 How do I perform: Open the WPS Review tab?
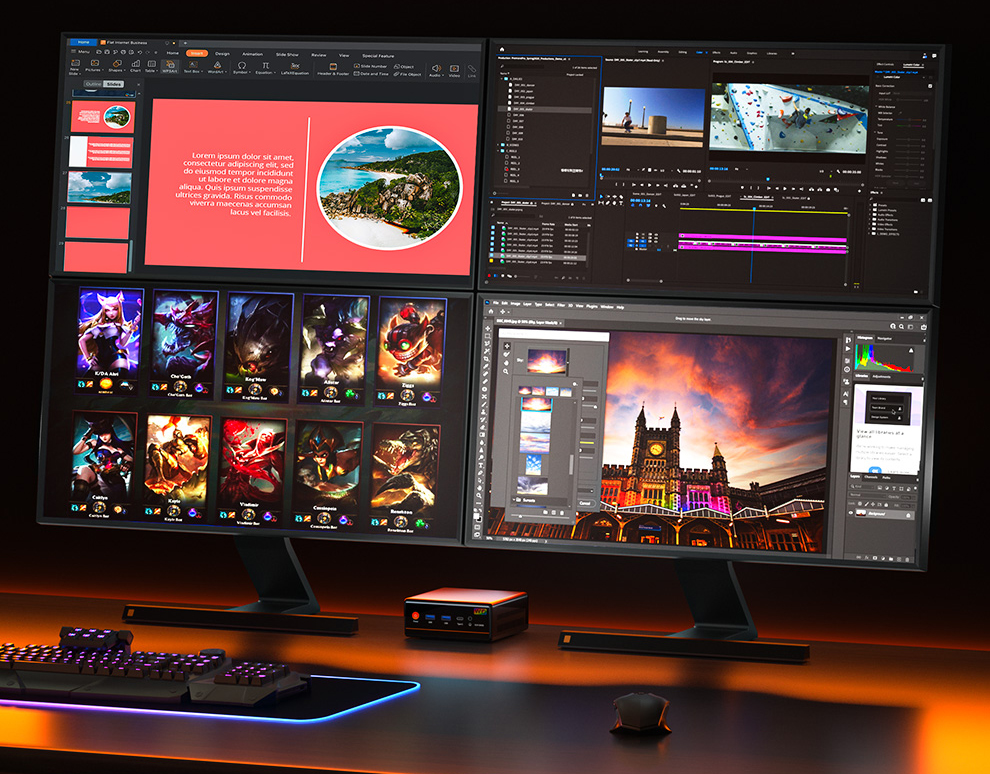click(319, 55)
